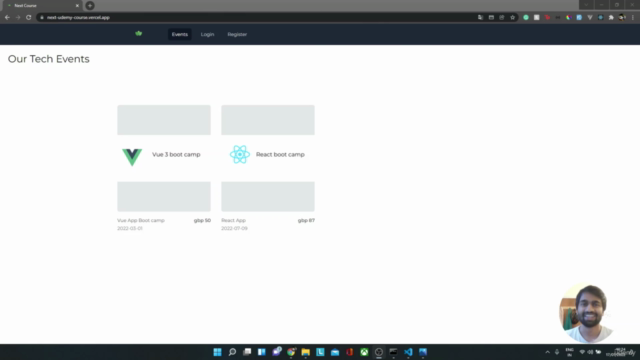This screenshot has height=360, width=640.
Task: Open the Chrome profile avatar
Action: 622,18
